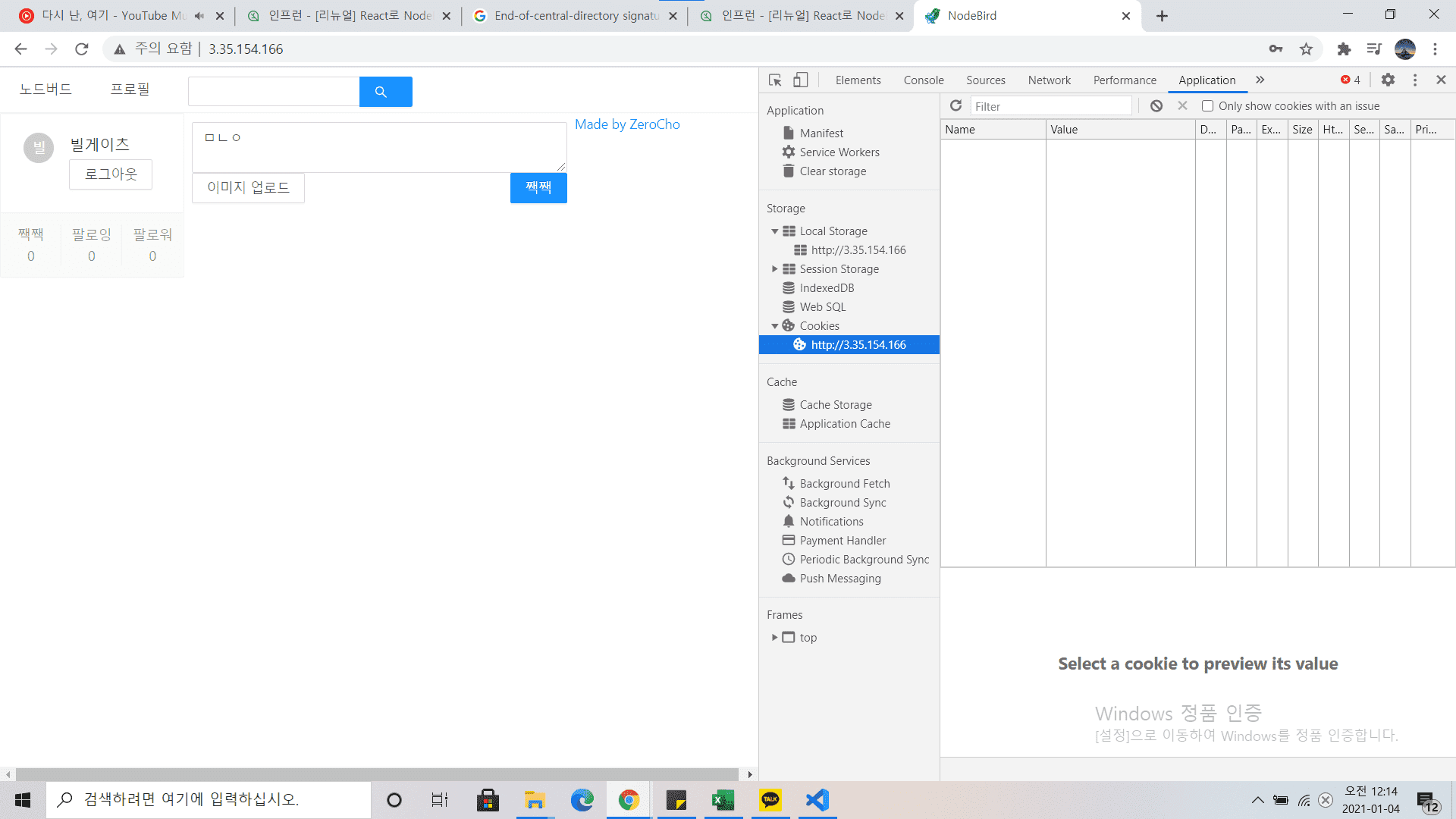The image size is (1456, 819).
Task: Open DevTools settings gear
Action: tap(1388, 80)
